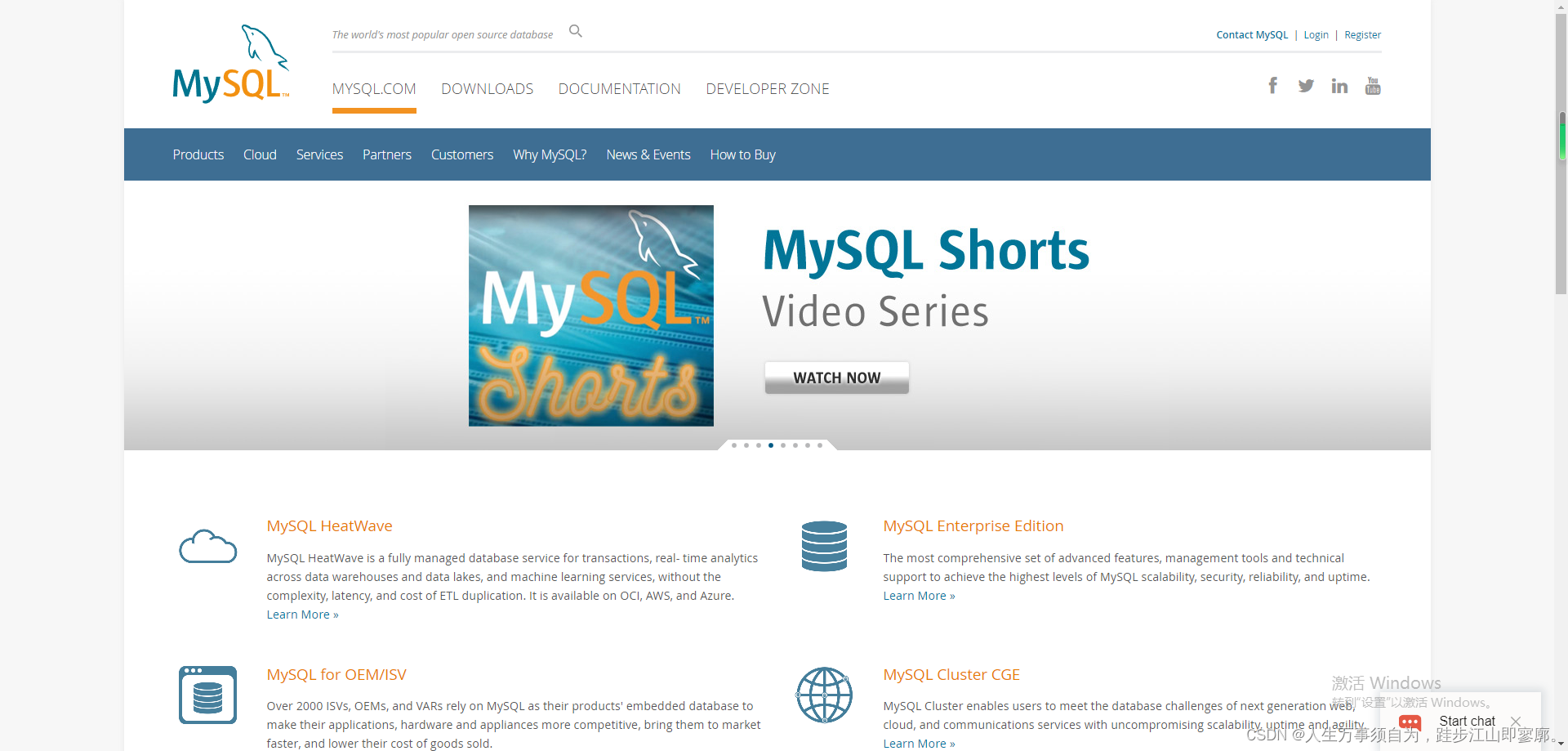Select the first carousel slide dot
Viewport: 1568px width, 751px height.
click(x=734, y=445)
